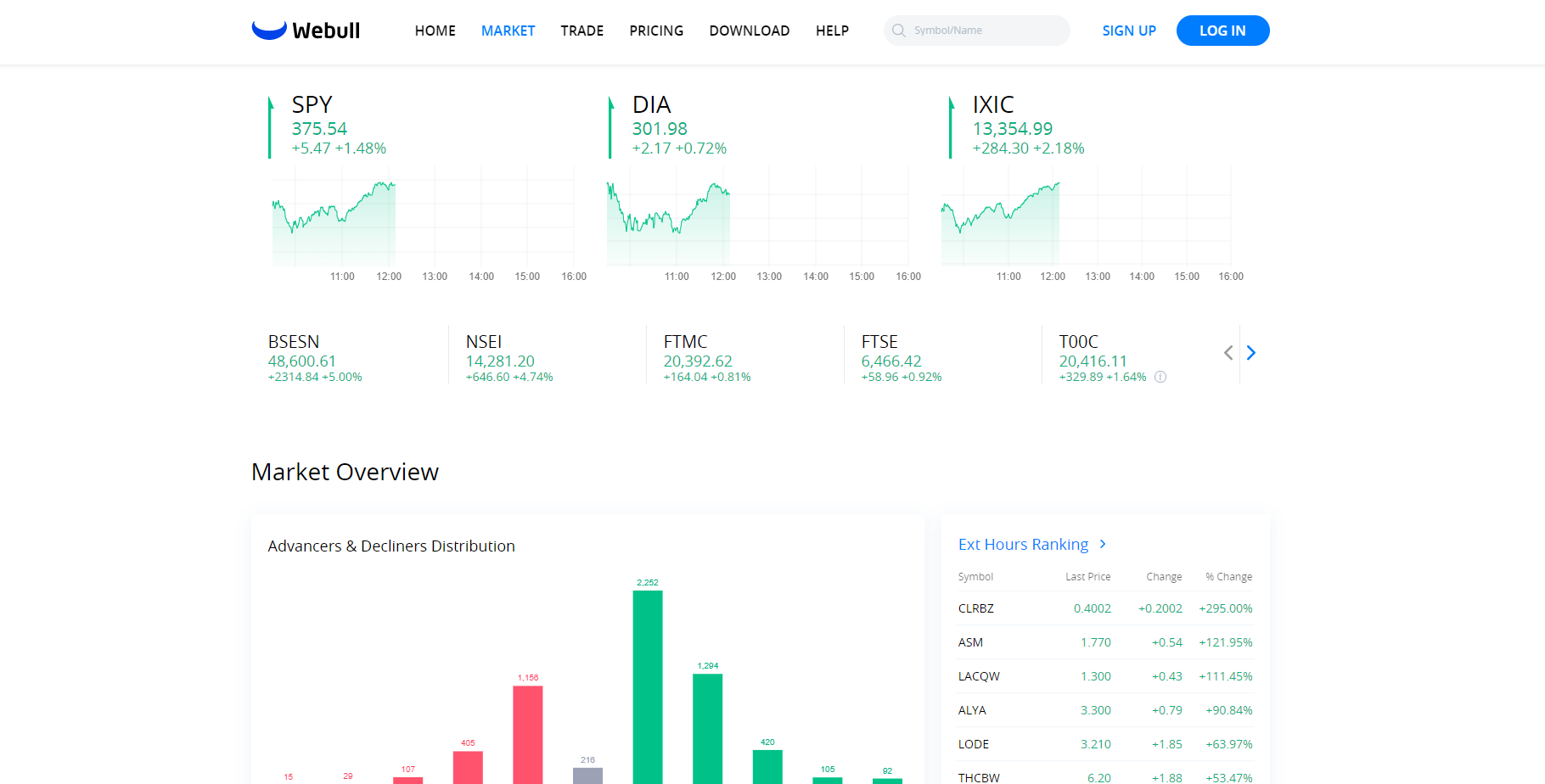This screenshot has width=1545, height=784.
Task: Open the ALYA ranking row
Action: pyautogui.click(x=1105, y=710)
